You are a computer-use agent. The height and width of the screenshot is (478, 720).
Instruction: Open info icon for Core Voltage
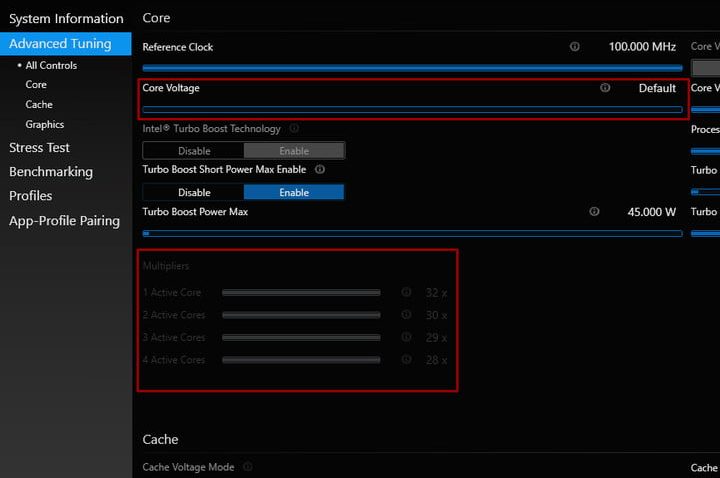point(605,87)
